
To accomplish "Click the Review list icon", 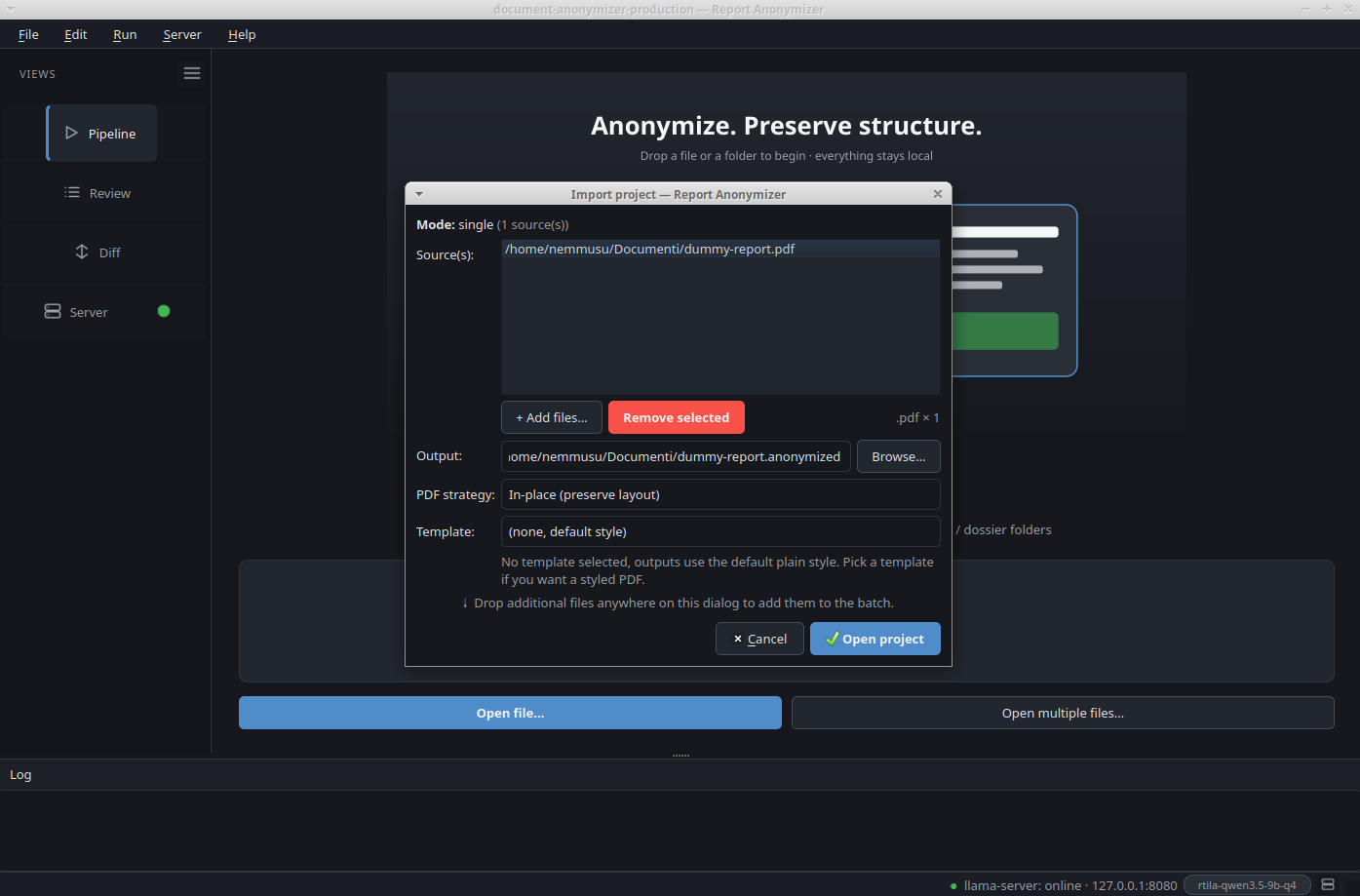I will click(x=72, y=192).
